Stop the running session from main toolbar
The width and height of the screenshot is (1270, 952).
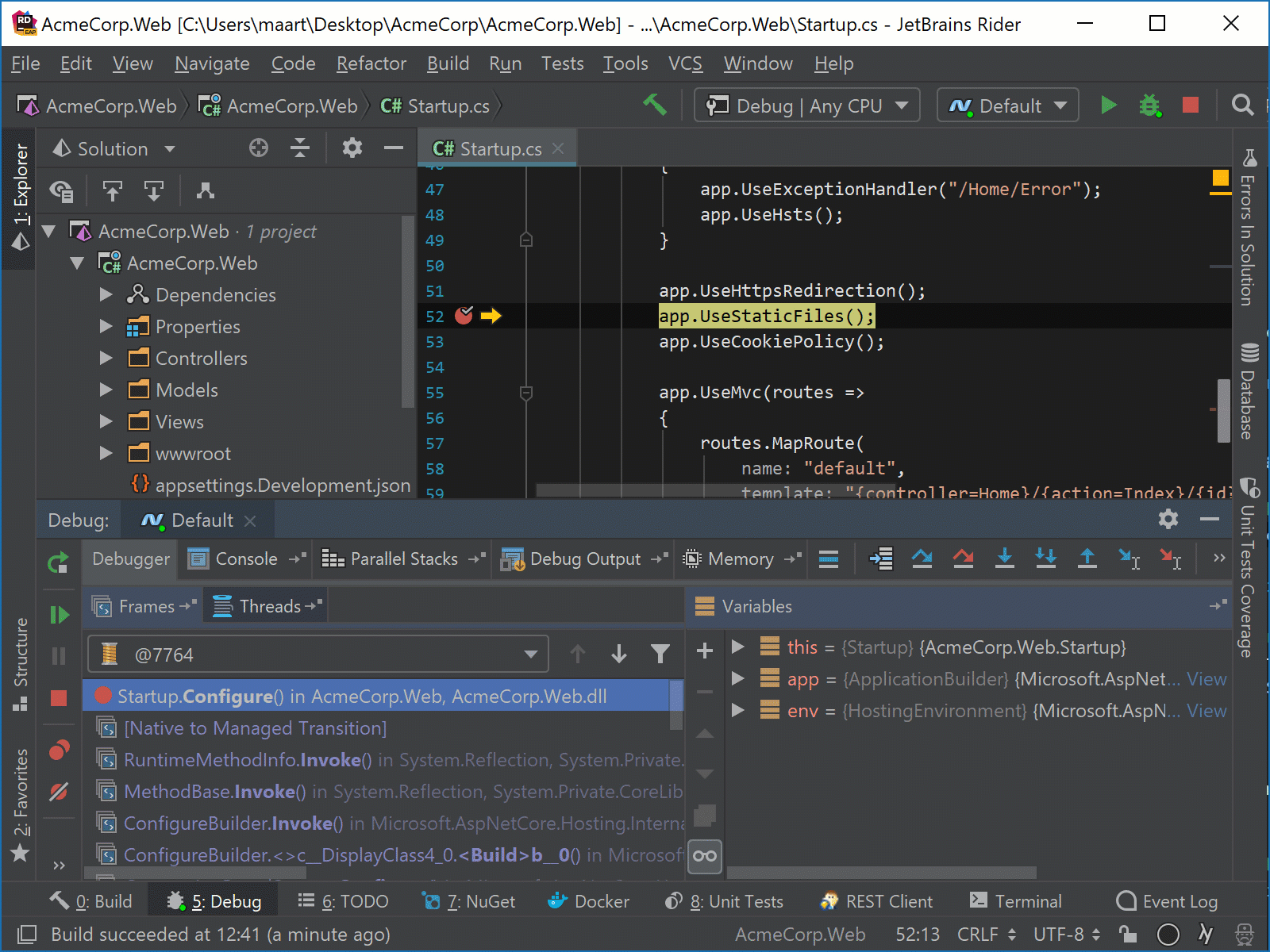(x=1191, y=105)
